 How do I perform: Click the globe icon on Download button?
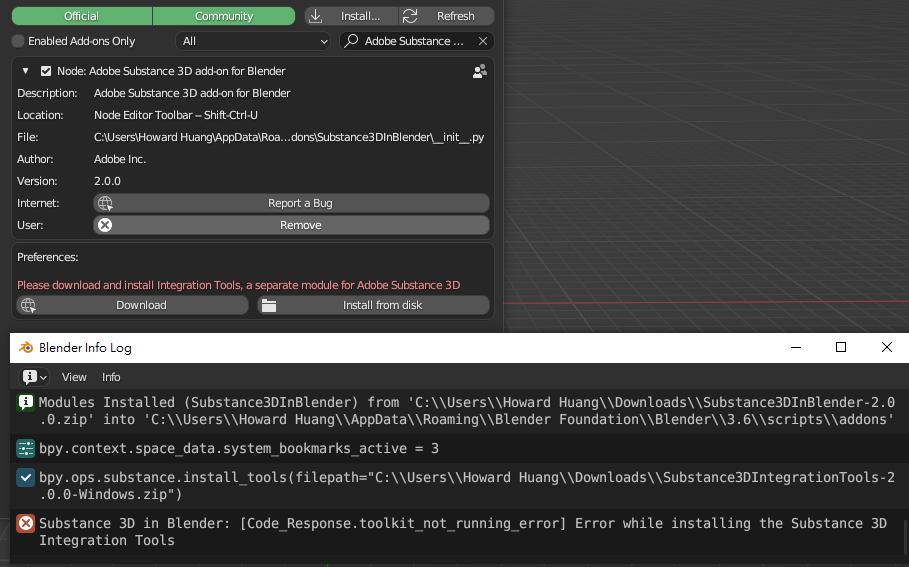click(x=28, y=305)
